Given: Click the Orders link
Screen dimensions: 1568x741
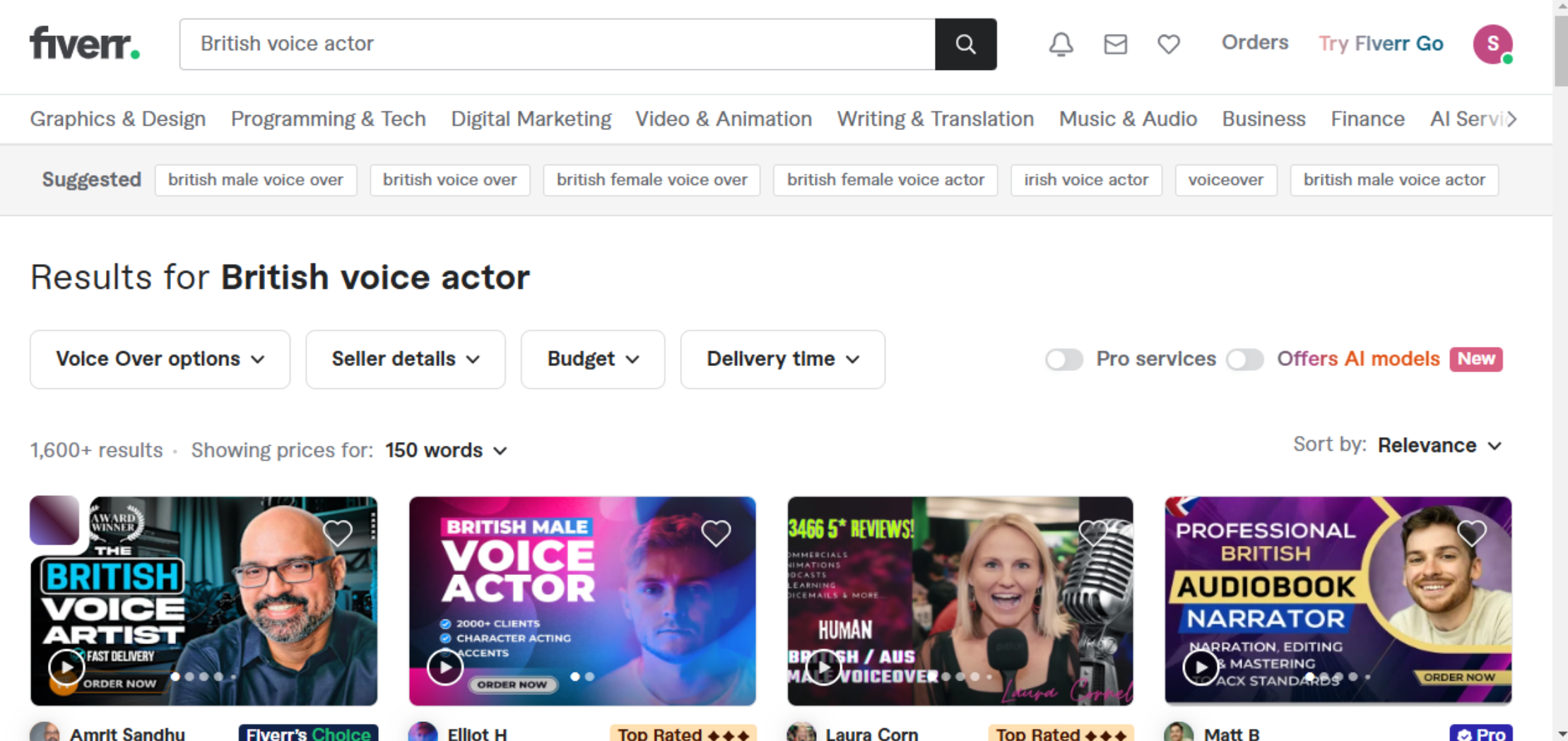Looking at the screenshot, I should point(1254,42).
